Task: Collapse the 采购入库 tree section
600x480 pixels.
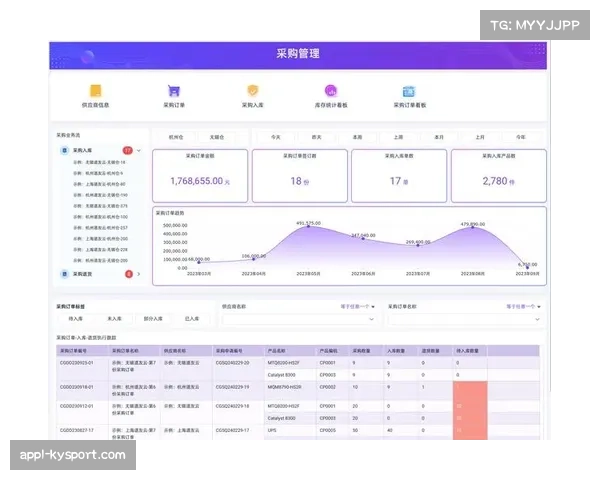Action: (139, 150)
